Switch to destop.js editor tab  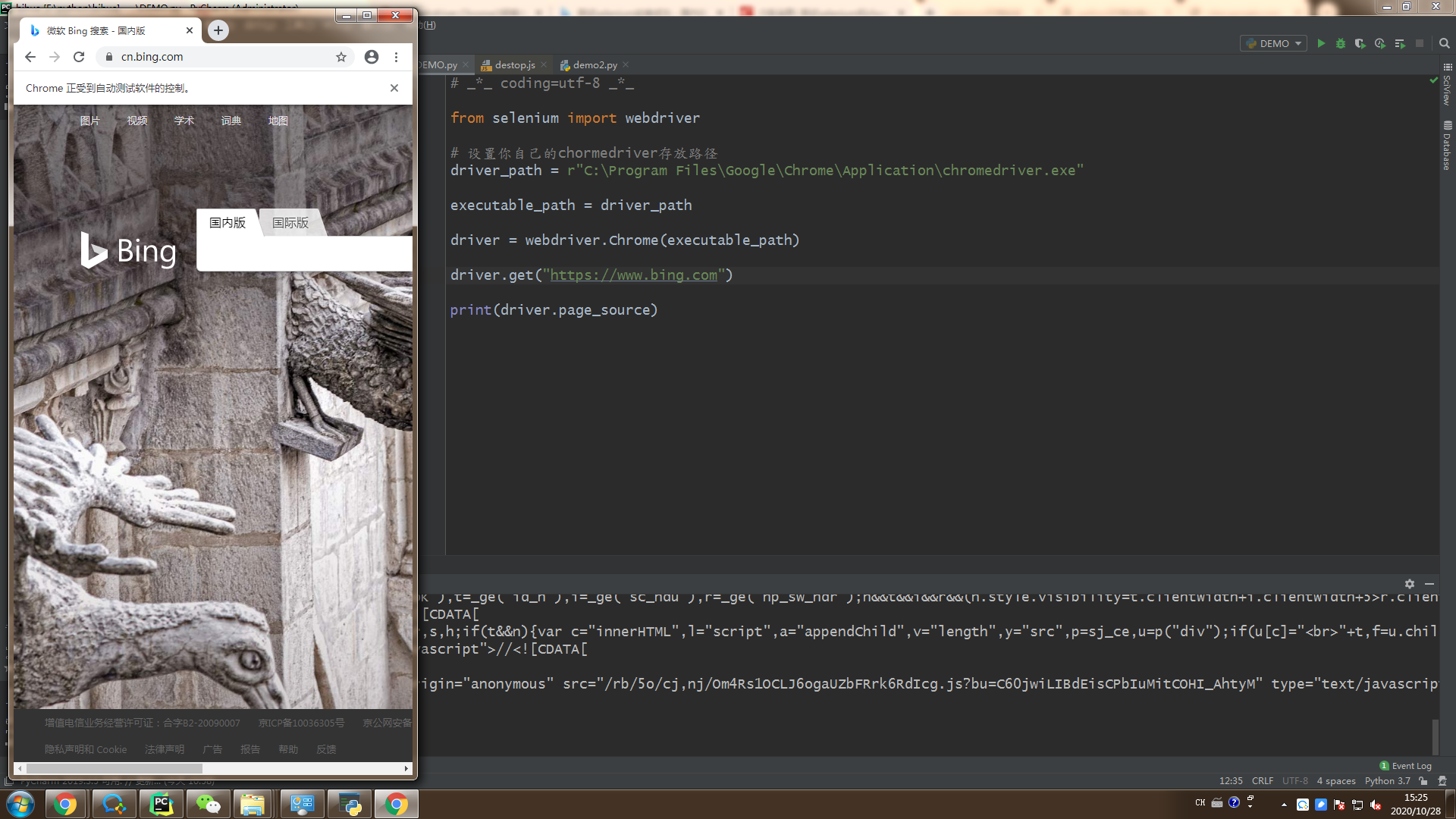(515, 65)
